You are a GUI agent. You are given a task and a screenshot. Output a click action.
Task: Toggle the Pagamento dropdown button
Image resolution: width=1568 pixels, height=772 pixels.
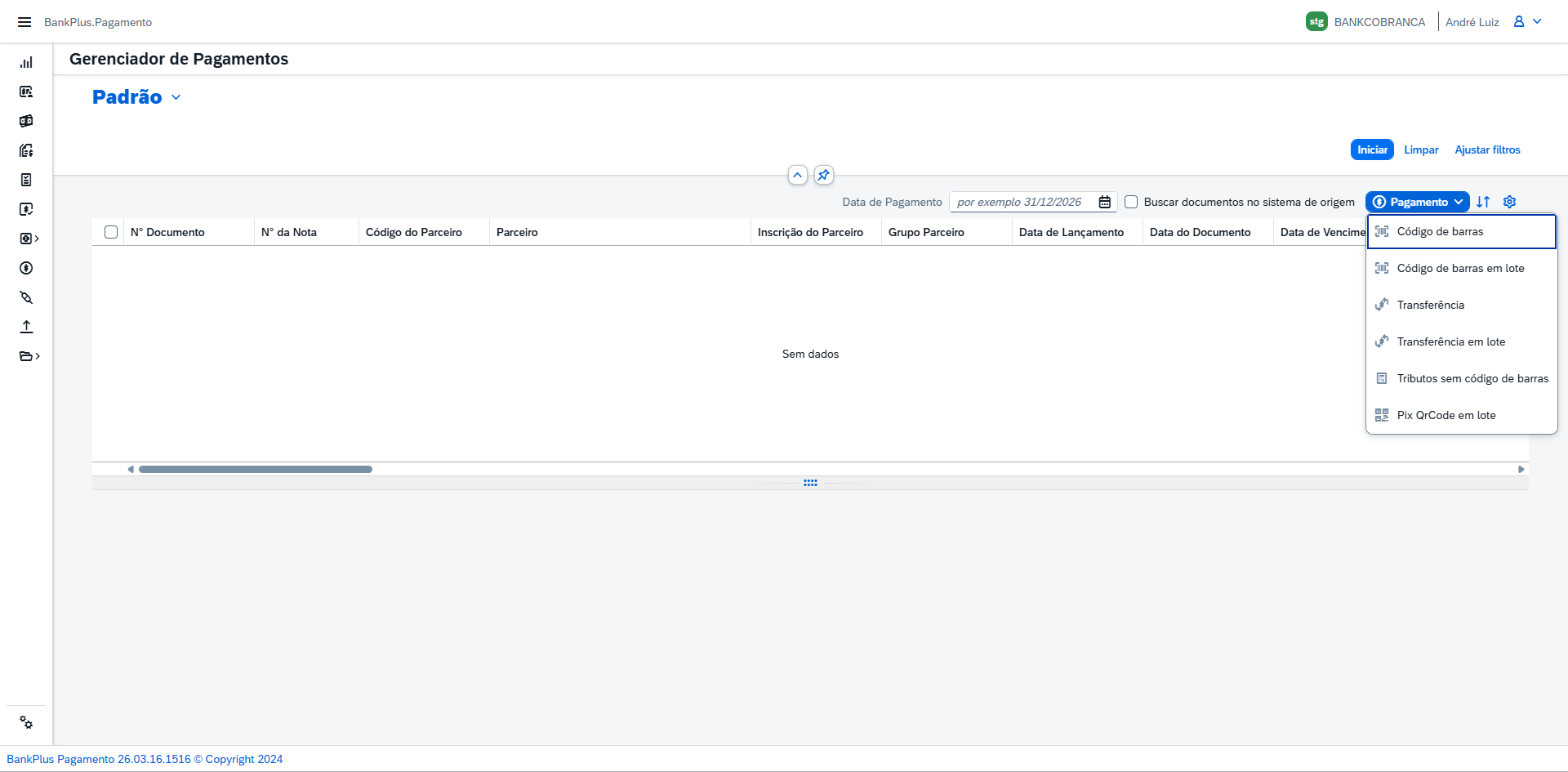tap(1417, 202)
